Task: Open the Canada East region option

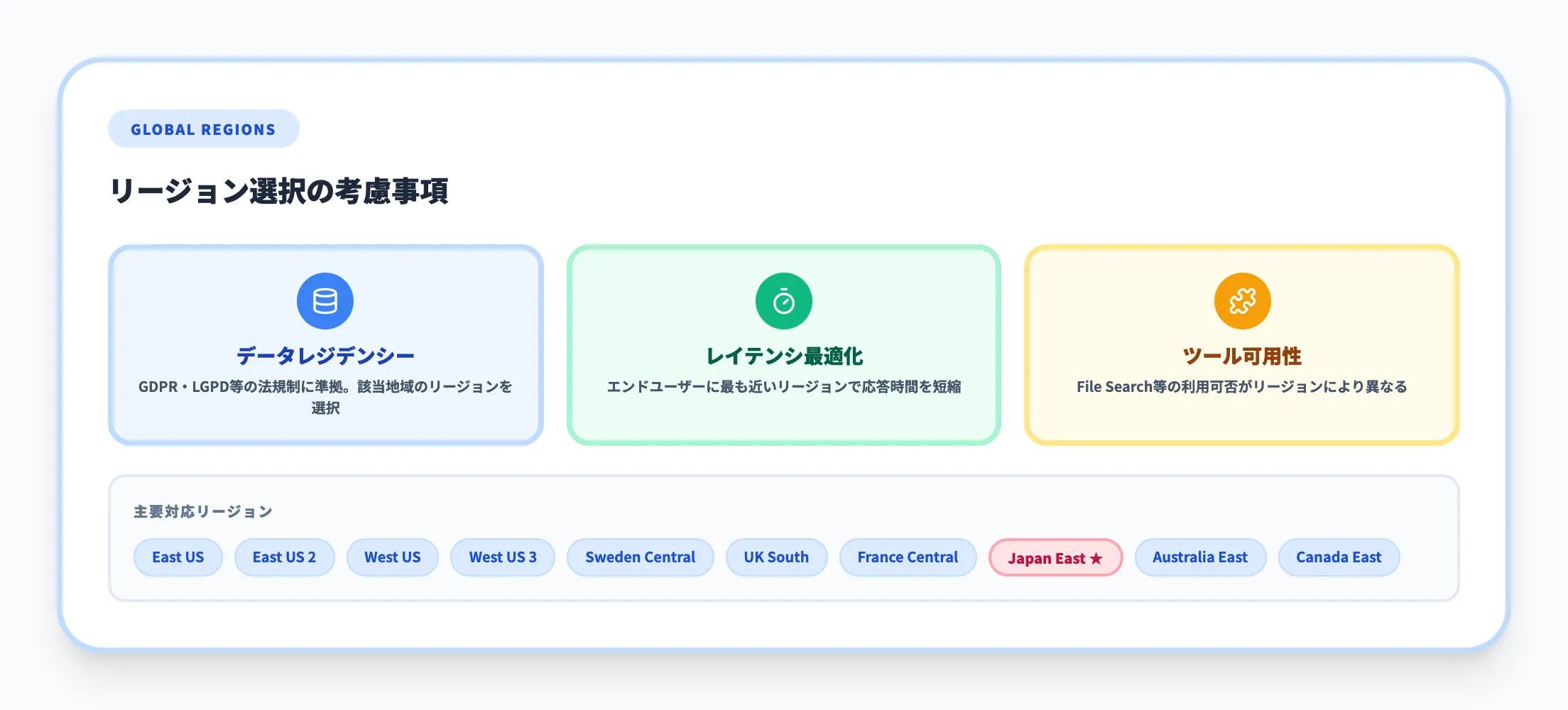Action: click(1339, 557)
